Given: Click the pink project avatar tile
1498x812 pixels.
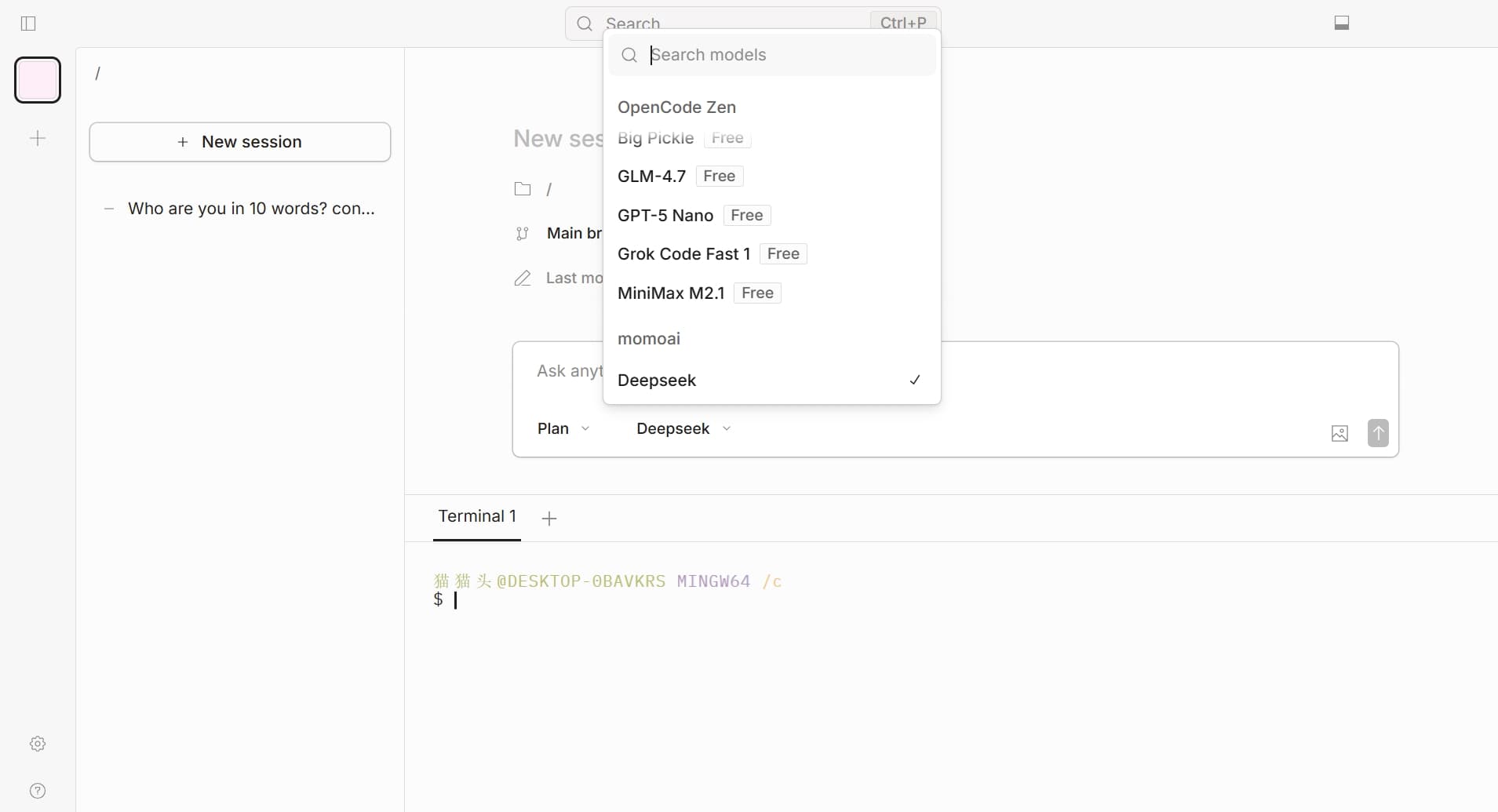Looking at the screenshot, I should (38, 80).
